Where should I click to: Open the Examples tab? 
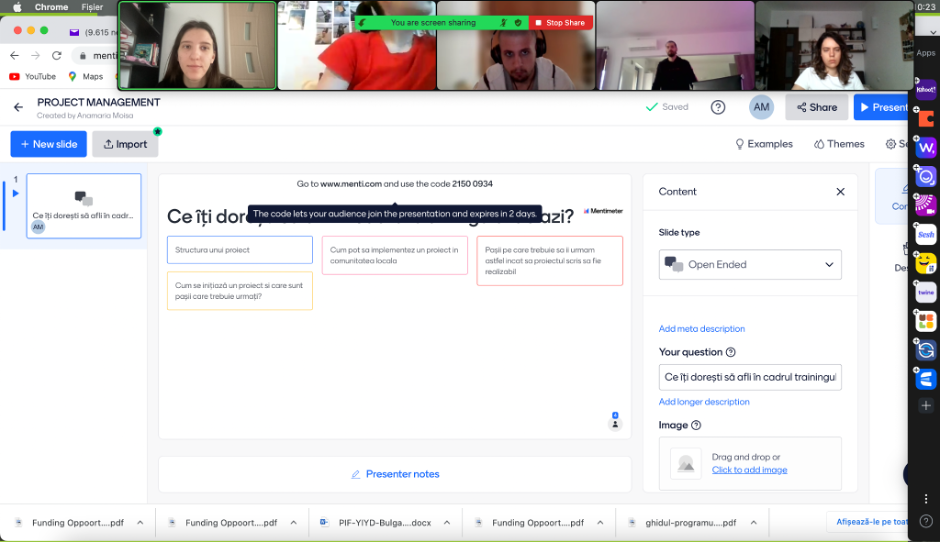click(x=764, y=144)
